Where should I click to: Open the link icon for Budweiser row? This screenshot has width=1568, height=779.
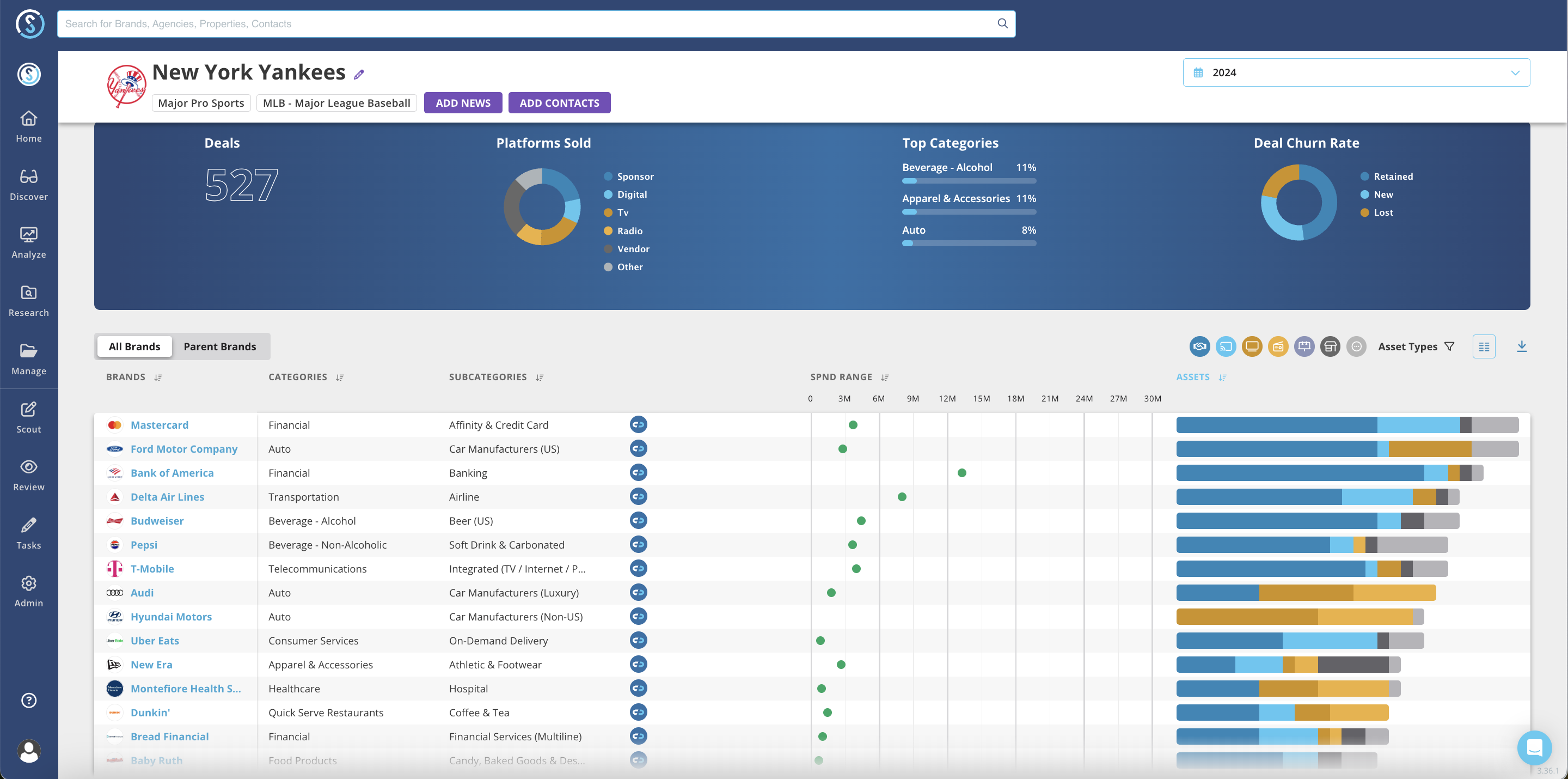point(638,520)
